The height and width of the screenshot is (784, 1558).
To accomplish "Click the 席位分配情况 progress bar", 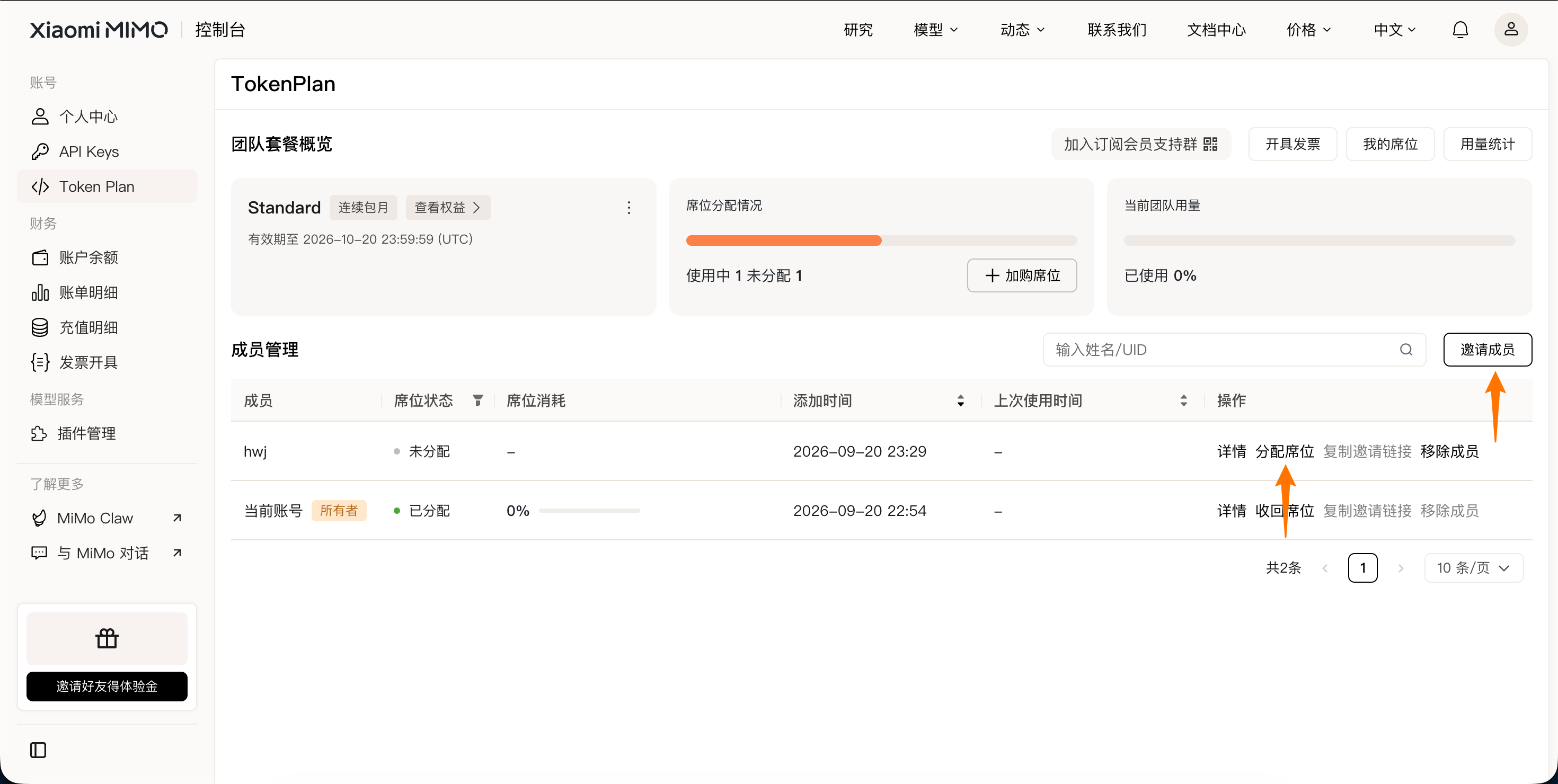I will coord(881,240).
